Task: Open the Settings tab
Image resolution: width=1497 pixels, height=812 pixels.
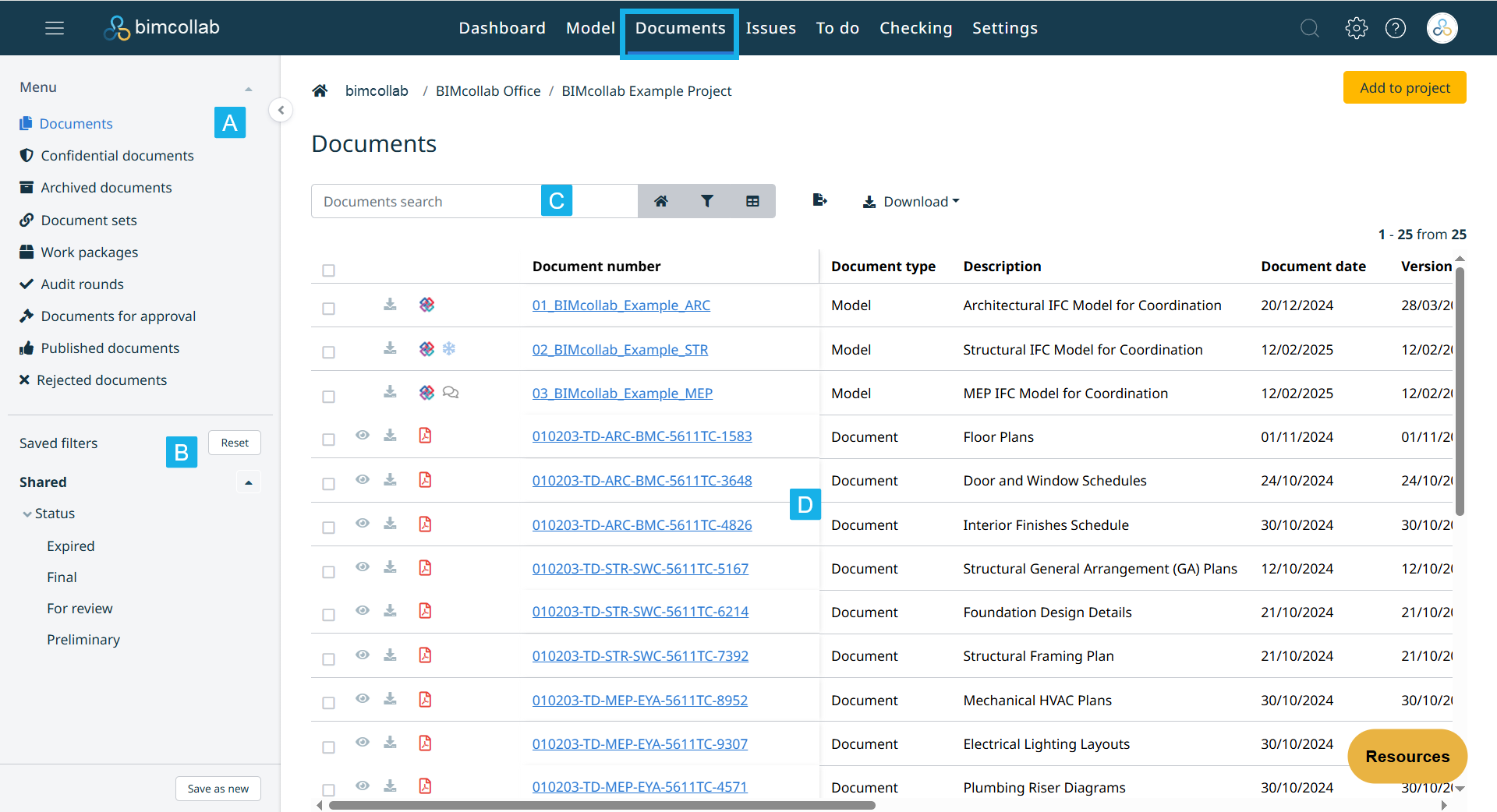Action: (1004, 28)
